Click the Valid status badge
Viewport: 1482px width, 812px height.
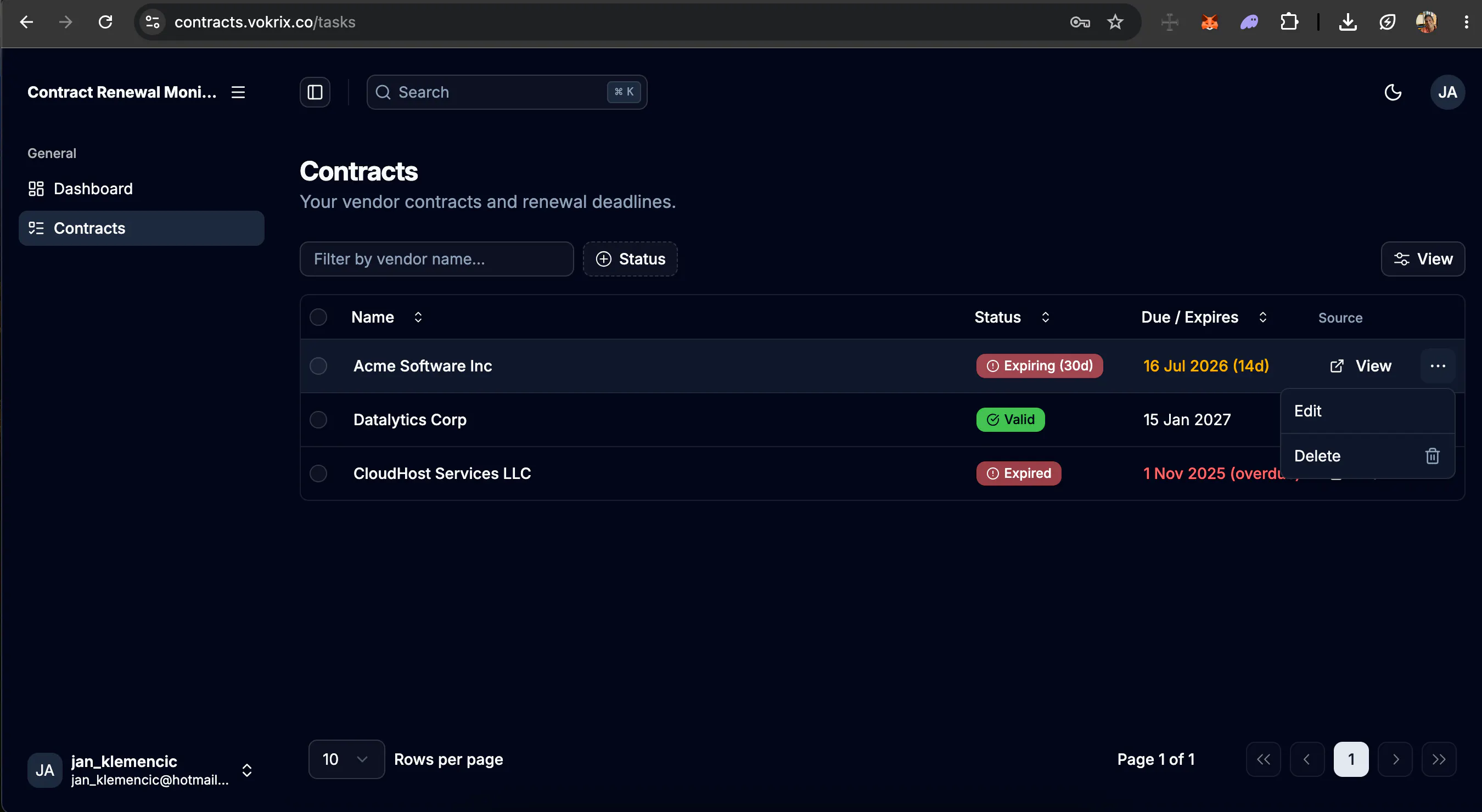pos(1011,420)
